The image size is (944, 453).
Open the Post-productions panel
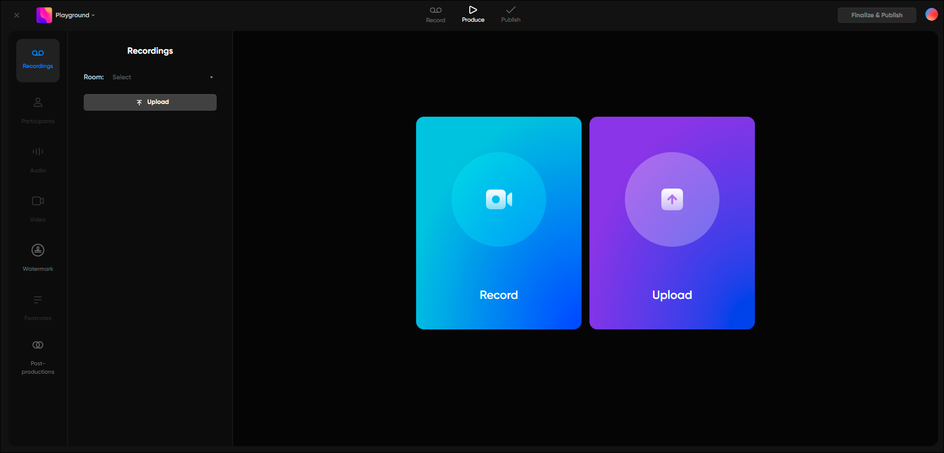(x=37, y=357)
